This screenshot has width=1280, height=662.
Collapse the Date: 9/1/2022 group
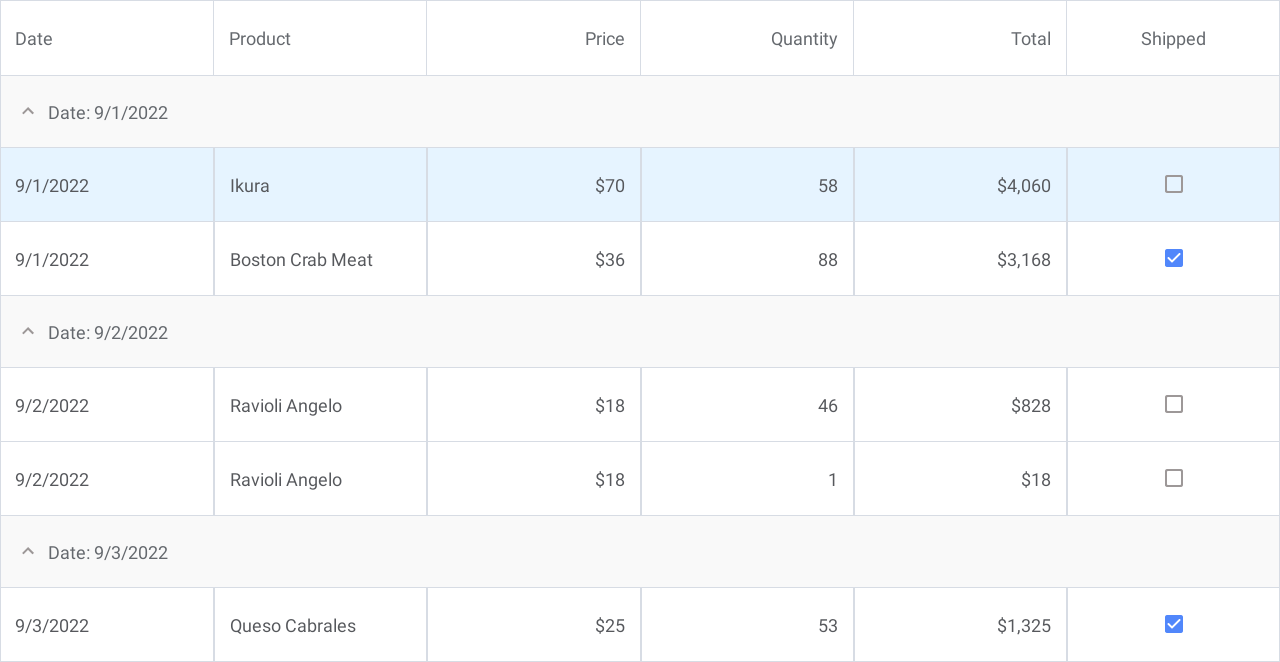28,112
